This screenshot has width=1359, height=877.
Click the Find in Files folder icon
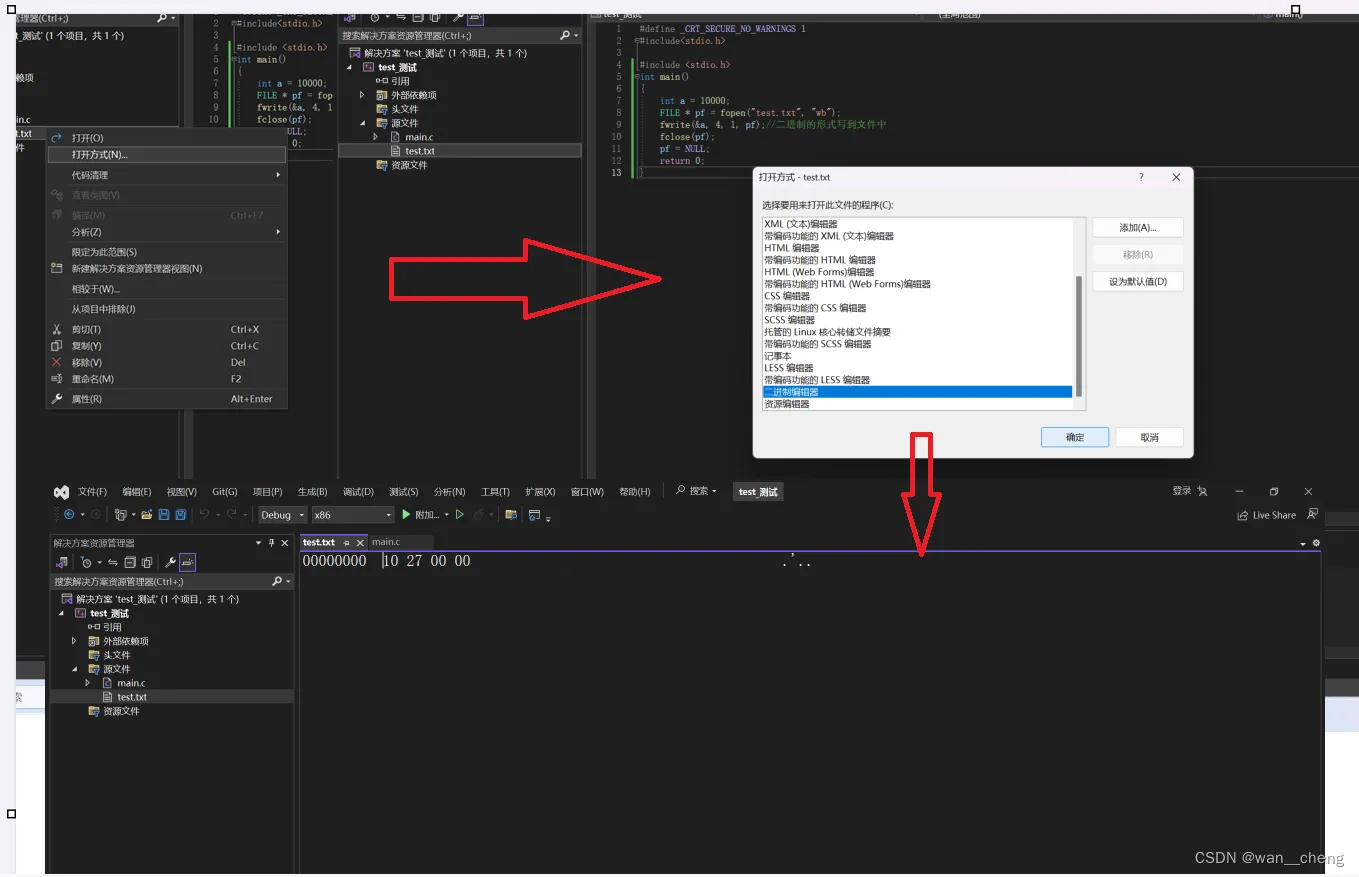(511, 515)
